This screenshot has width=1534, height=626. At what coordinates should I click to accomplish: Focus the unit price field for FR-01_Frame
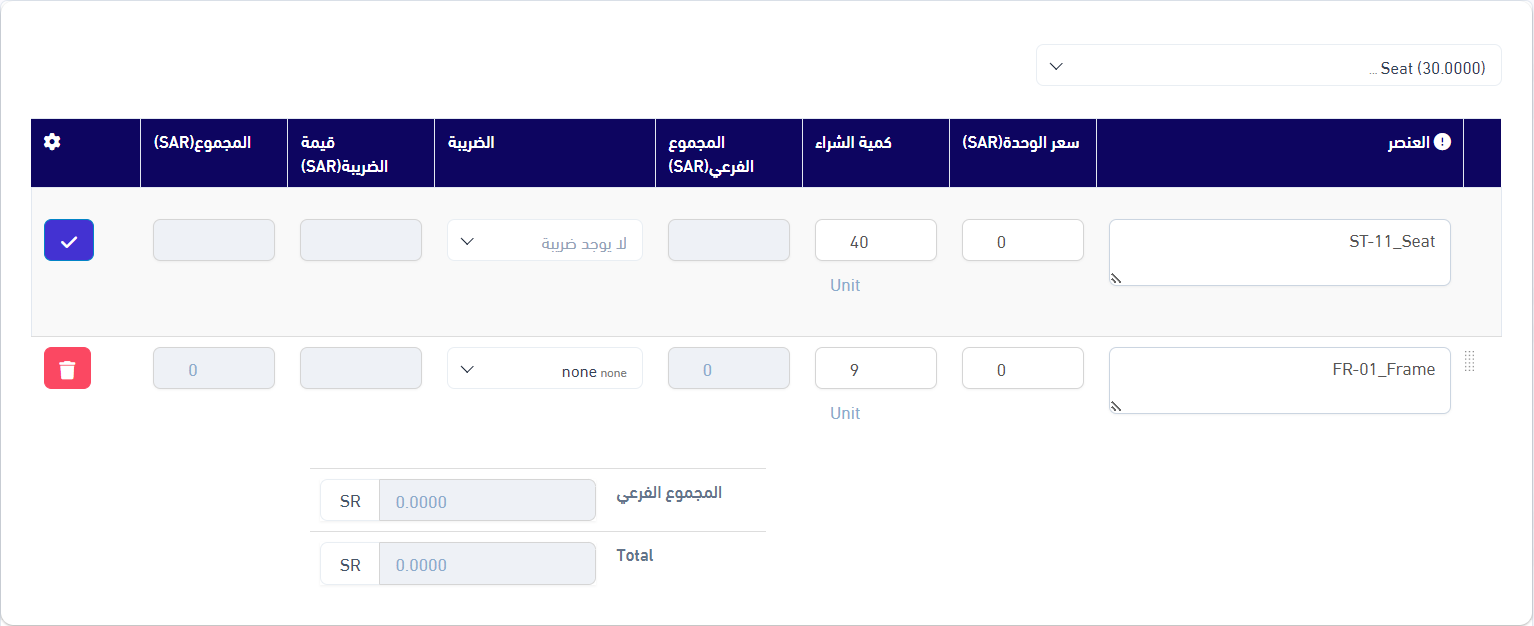1022,369
